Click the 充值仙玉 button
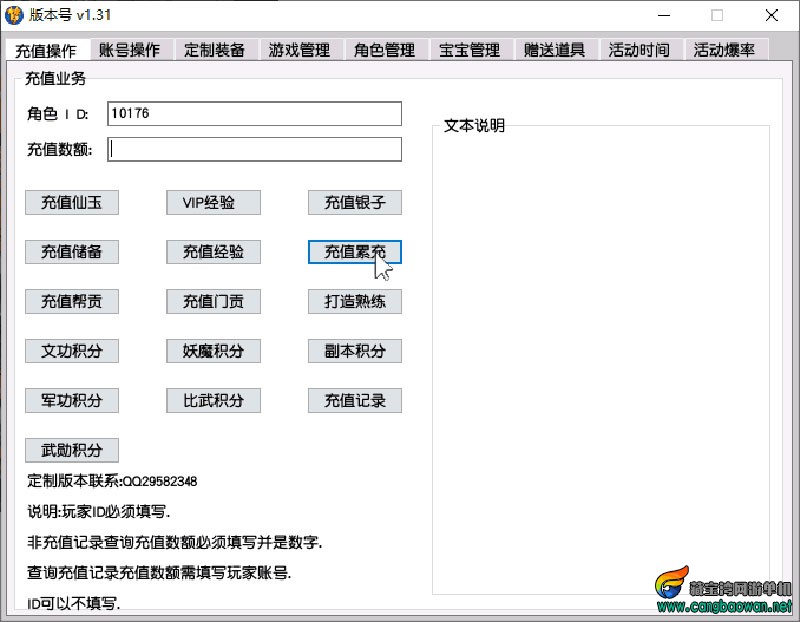This screenshot has width=800, height=622. click(72, 203)
